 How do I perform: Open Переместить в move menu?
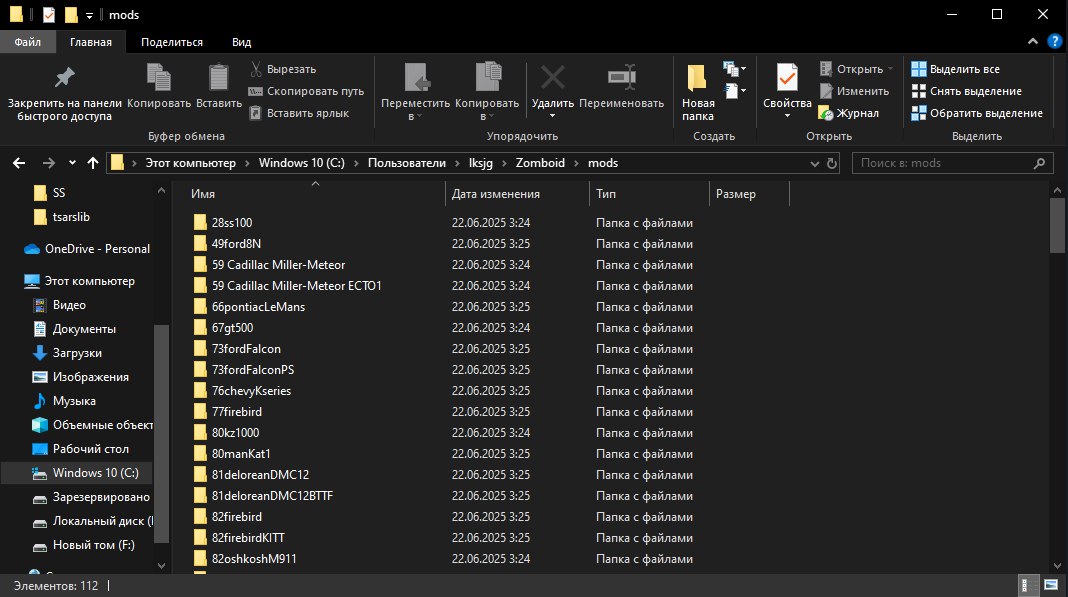415,93
